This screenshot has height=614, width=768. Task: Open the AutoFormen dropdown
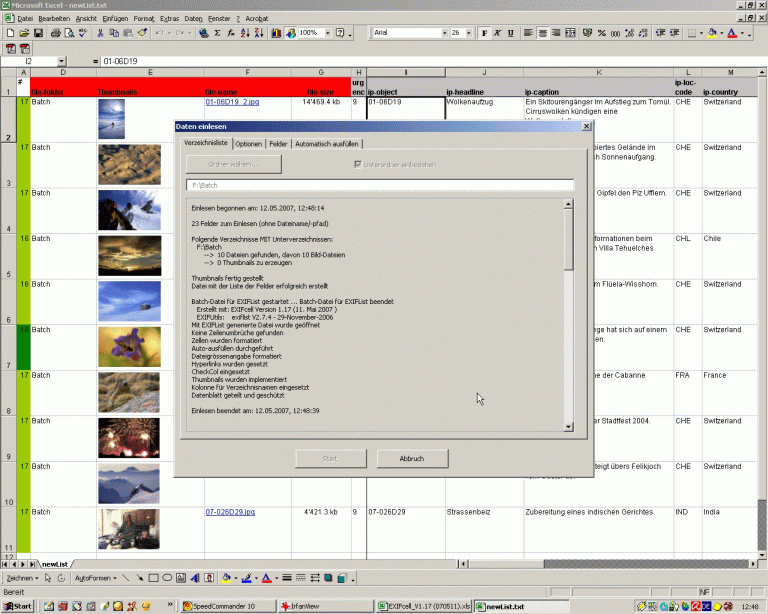tap(96, 578)
